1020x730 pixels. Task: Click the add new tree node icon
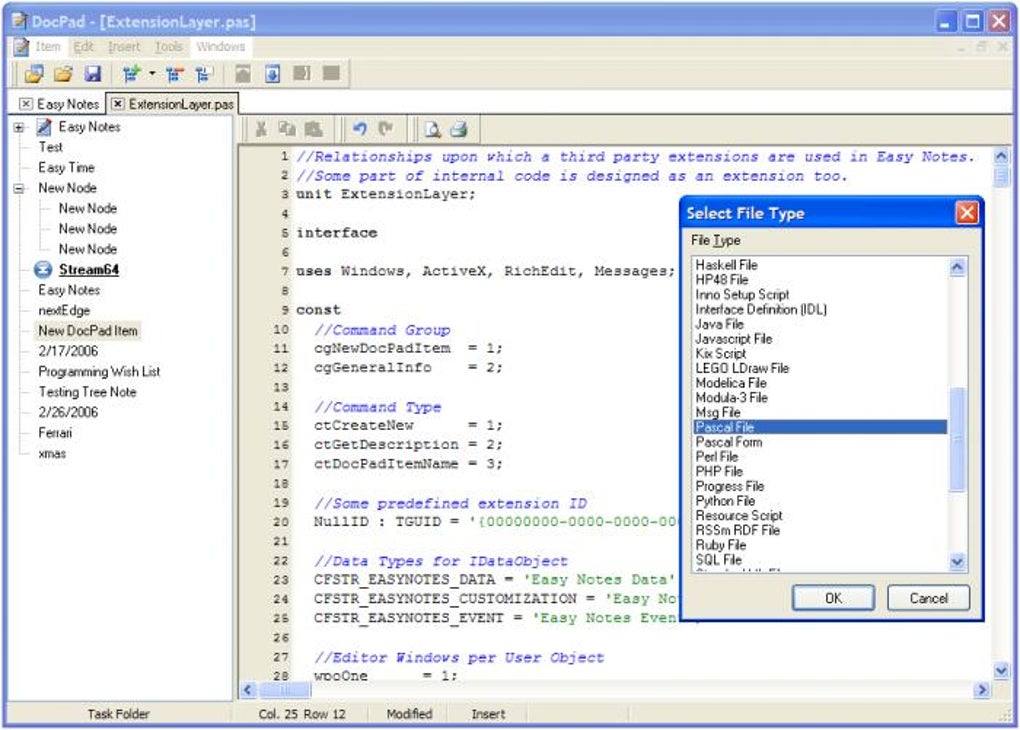pos(130,73)
